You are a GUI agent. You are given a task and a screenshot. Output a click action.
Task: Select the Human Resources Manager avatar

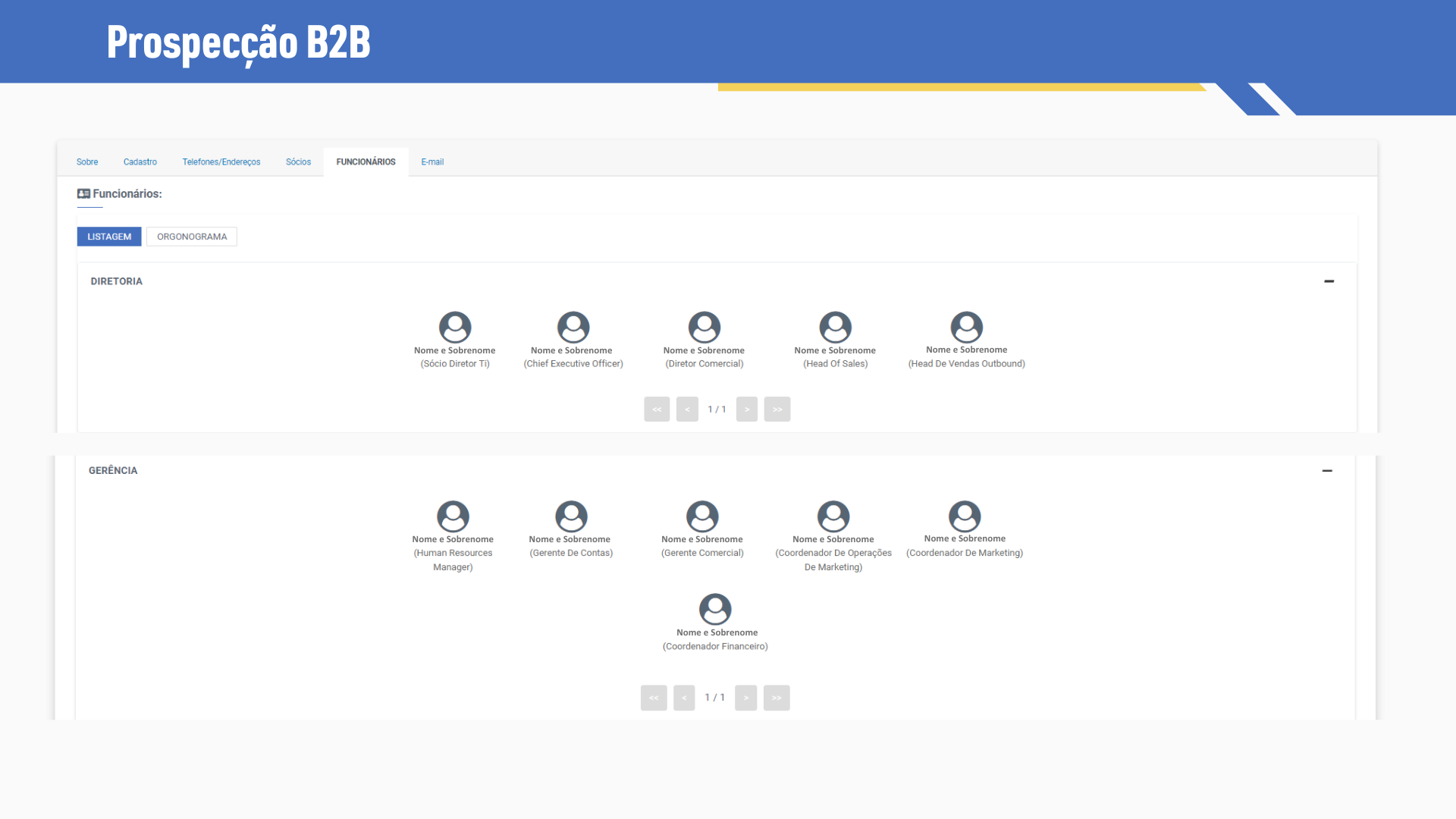[x=453, y=516]
